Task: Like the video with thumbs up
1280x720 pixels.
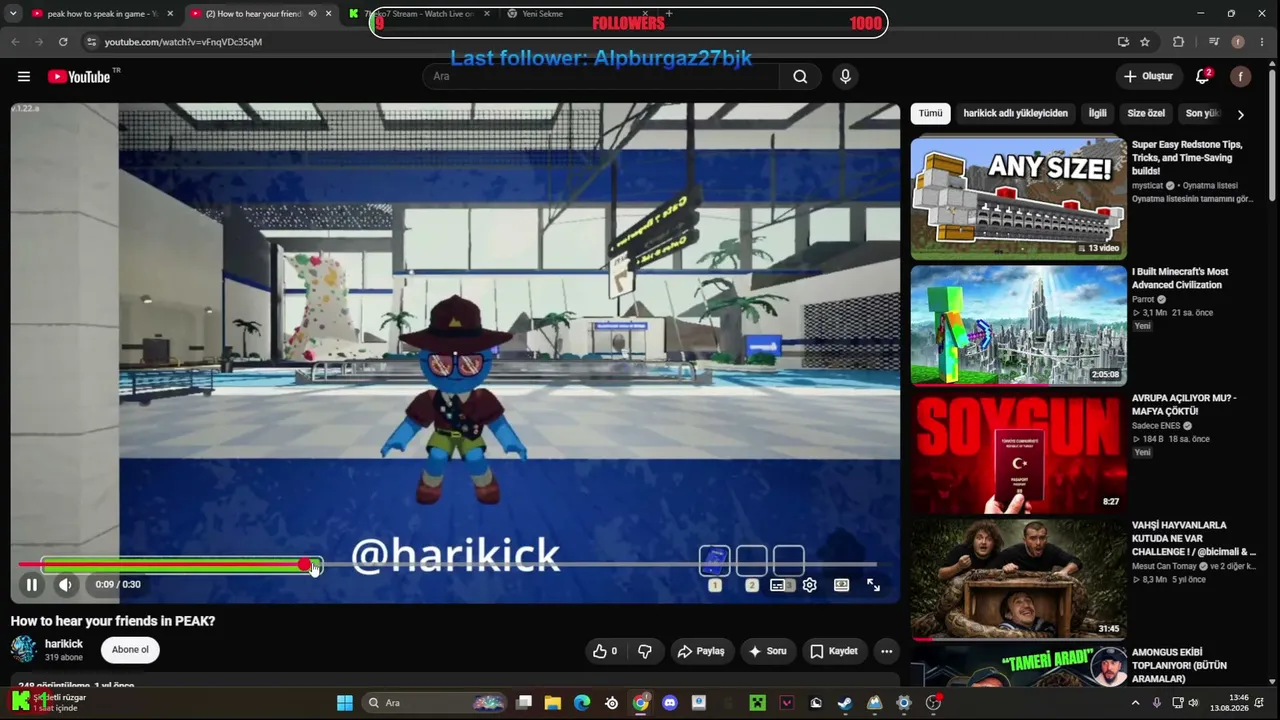Action: click(x=606, y=651)
